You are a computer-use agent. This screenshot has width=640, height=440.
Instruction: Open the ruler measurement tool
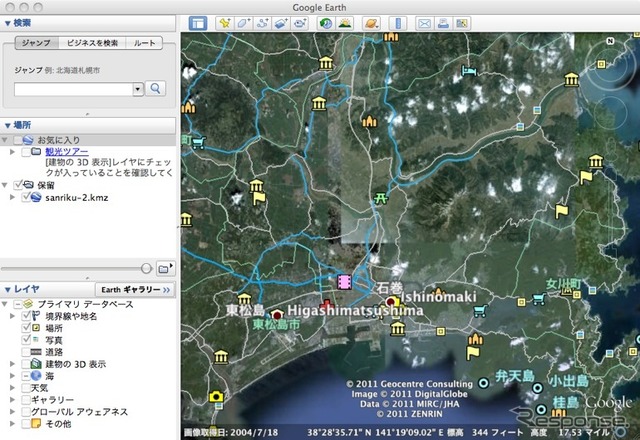coord(398,23)
